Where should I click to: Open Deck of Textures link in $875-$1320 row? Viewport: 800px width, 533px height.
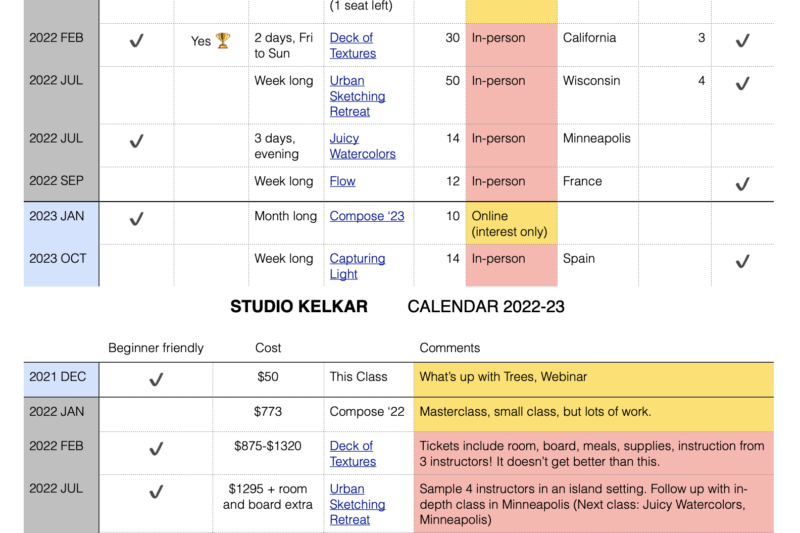tap(353, 453)
